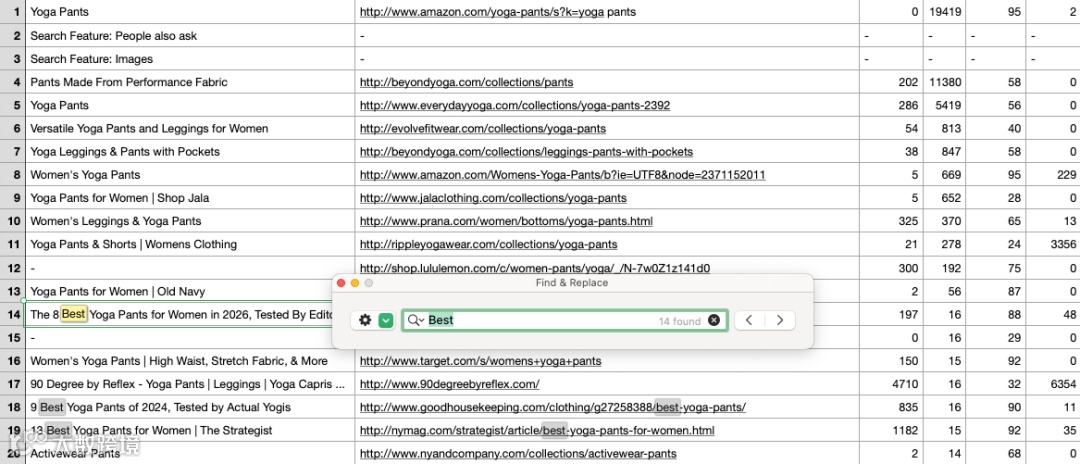Select the cell with value 3356
Image resolution: width=1080 pixels, height=464 pixels.
1054,244
